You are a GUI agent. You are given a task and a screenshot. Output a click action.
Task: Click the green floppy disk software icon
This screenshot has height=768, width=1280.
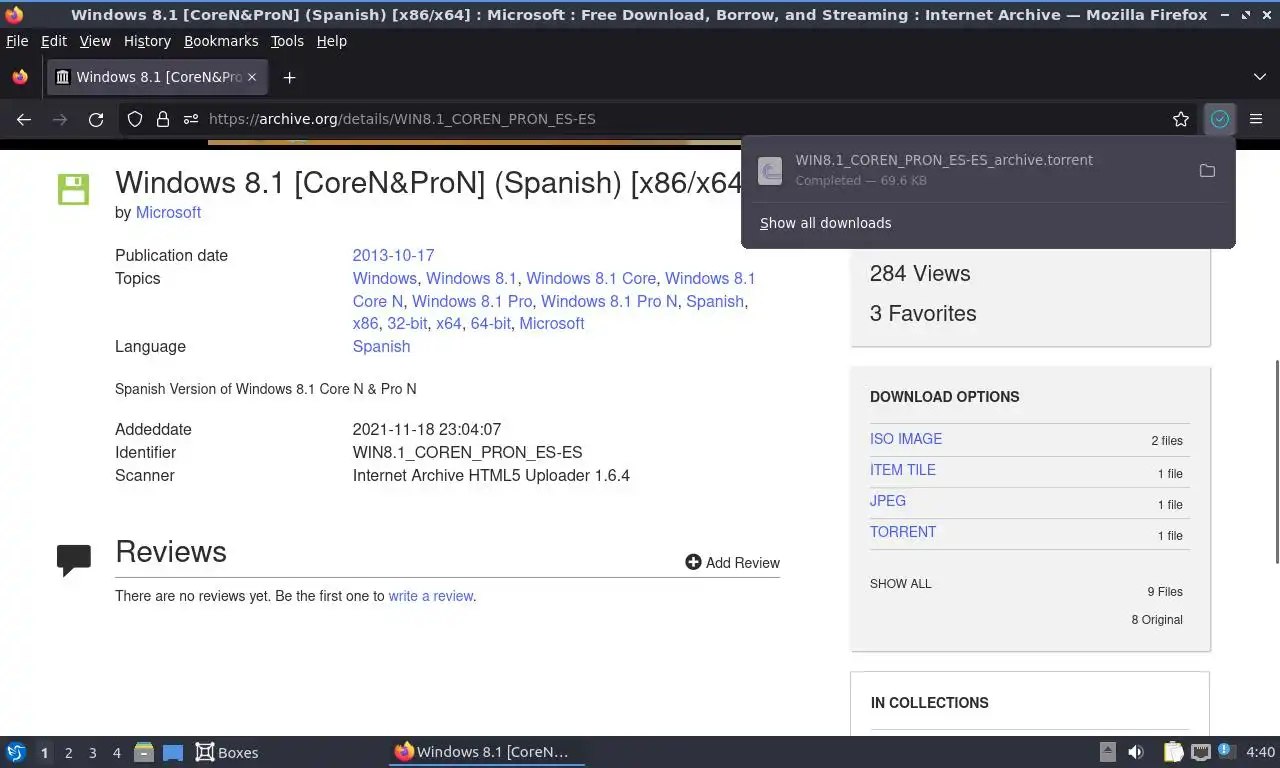[x=73, y=189]
